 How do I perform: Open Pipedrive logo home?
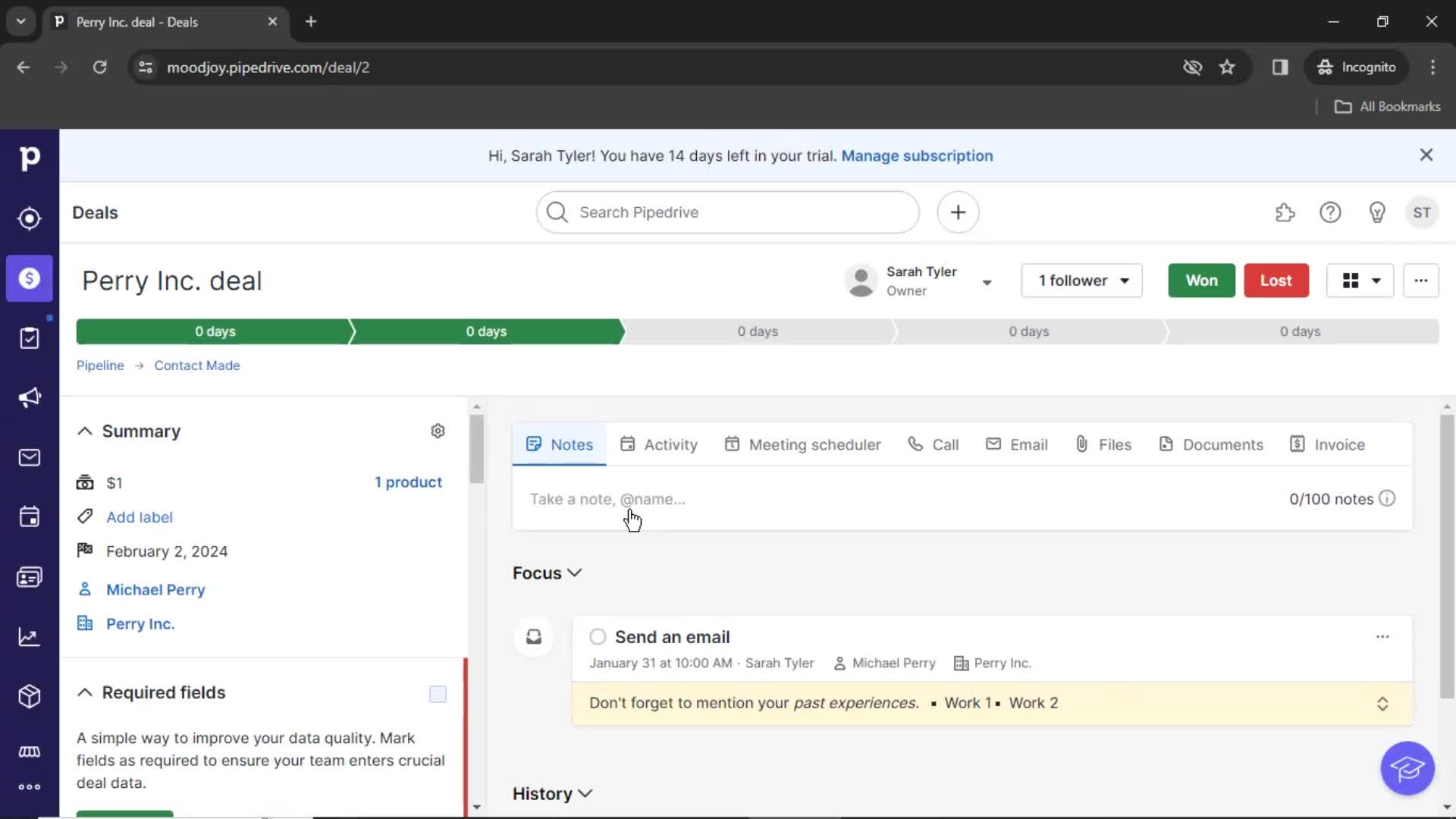30,158
